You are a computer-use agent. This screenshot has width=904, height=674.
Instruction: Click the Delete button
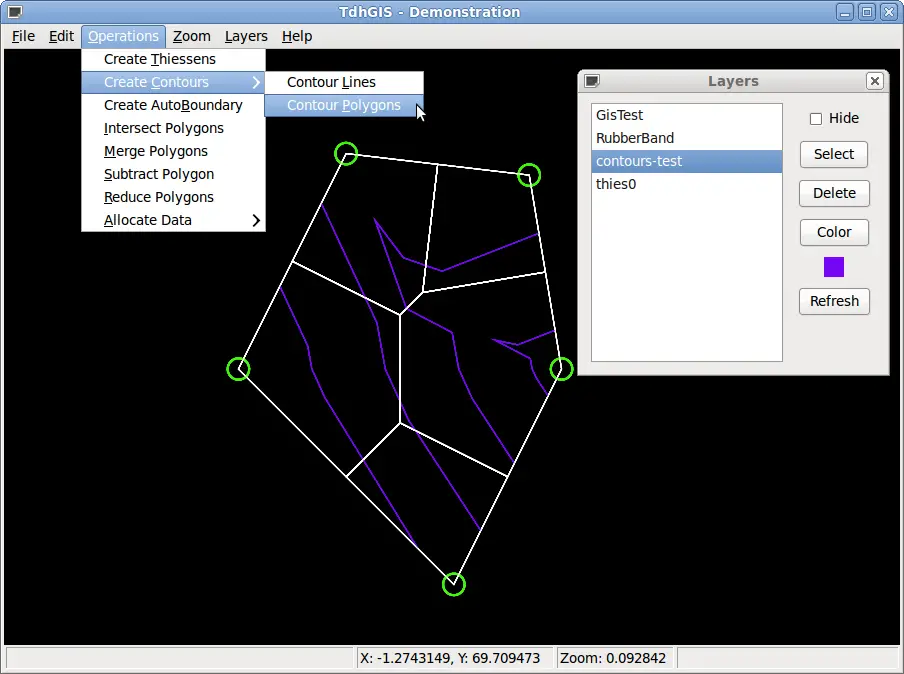coord(834,193)
